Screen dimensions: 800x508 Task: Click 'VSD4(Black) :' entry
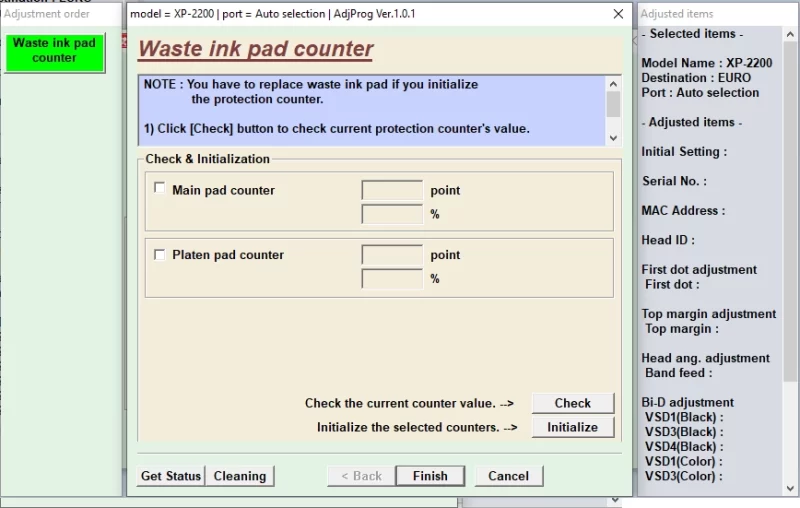point(684,447)
